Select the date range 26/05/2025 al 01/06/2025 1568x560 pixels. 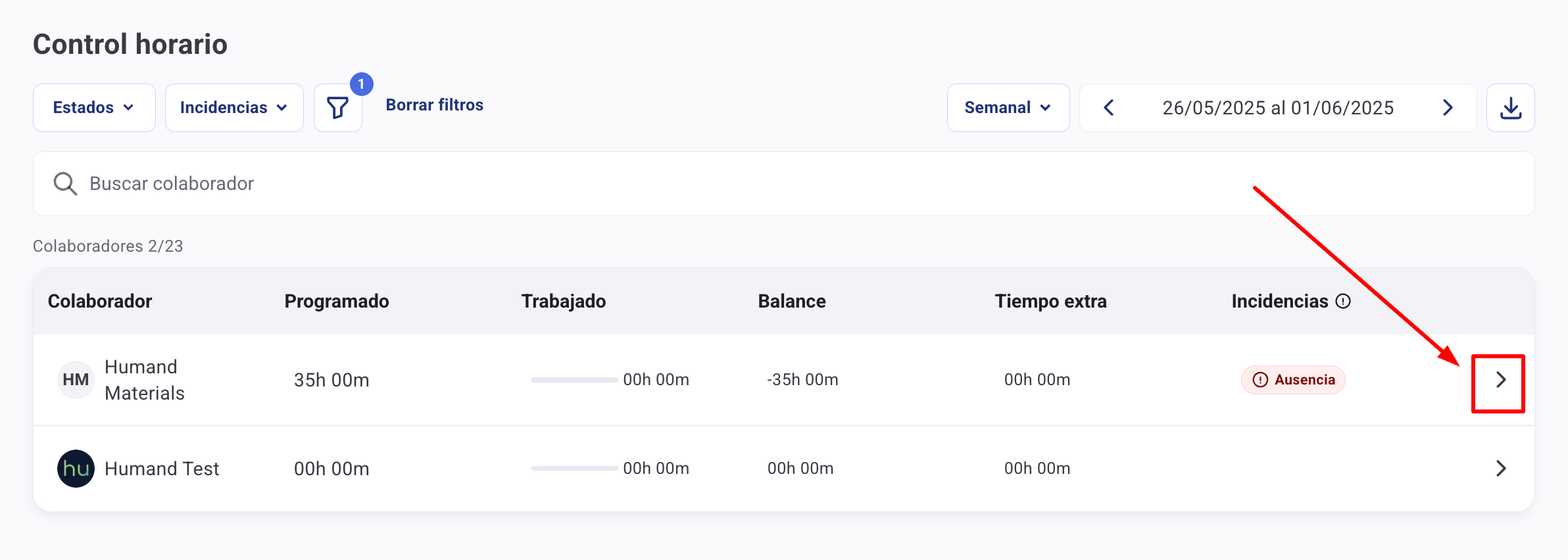(x=1277, y=108)
